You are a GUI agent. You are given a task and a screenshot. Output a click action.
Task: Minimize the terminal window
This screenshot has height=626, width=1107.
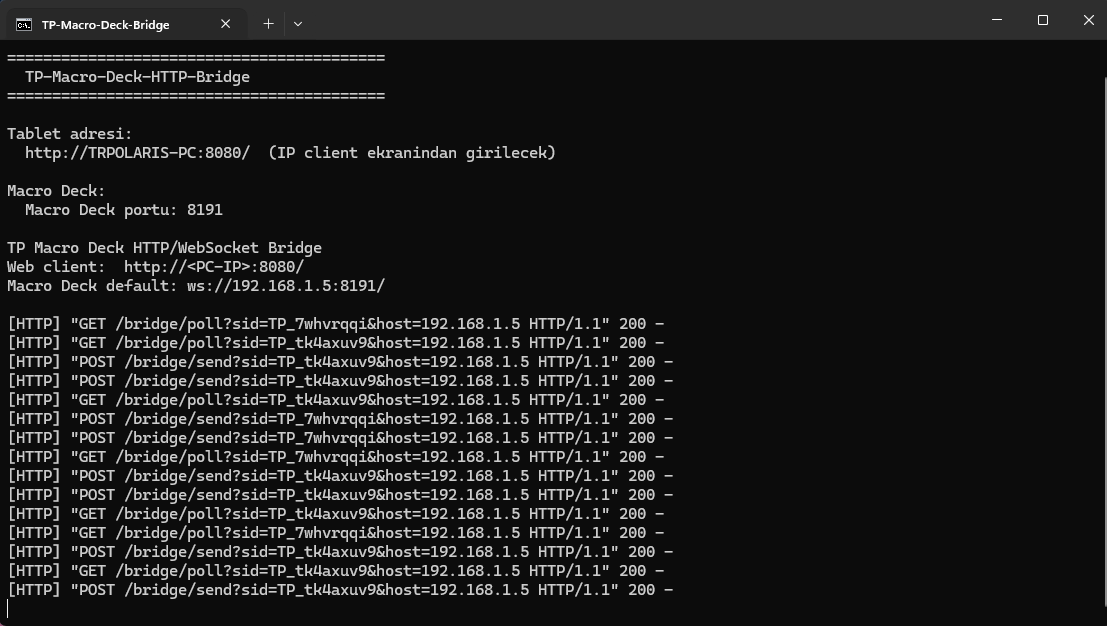[x=997, y=20]
